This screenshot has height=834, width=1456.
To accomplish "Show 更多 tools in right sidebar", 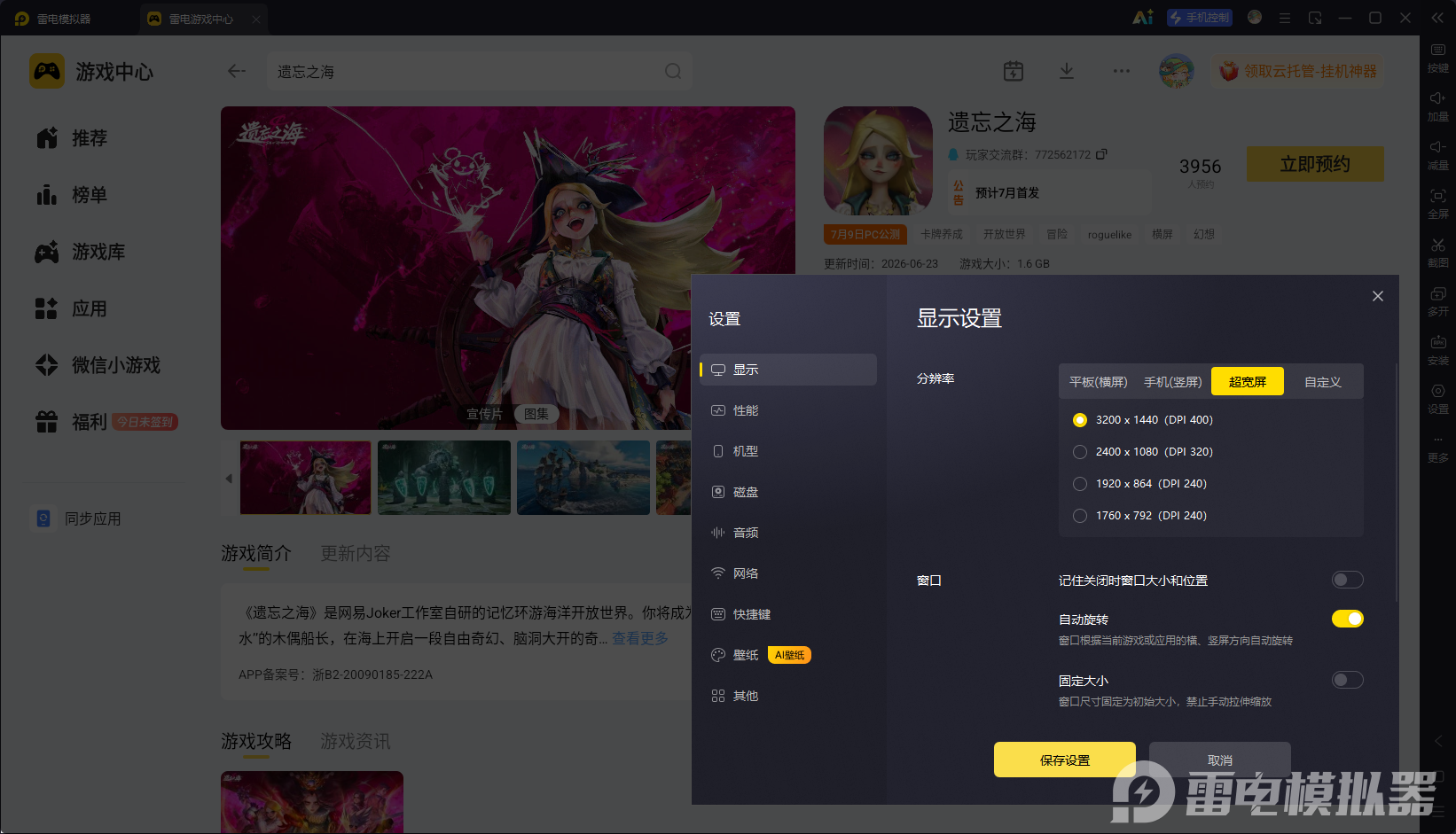I will tap(1437, 448).
